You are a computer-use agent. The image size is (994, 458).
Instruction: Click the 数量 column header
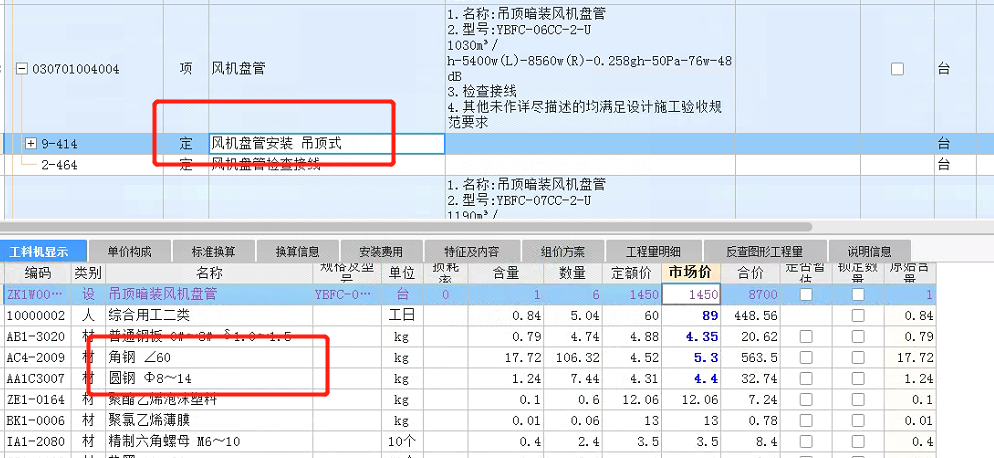pyautogui.click(x=572, y=273)
